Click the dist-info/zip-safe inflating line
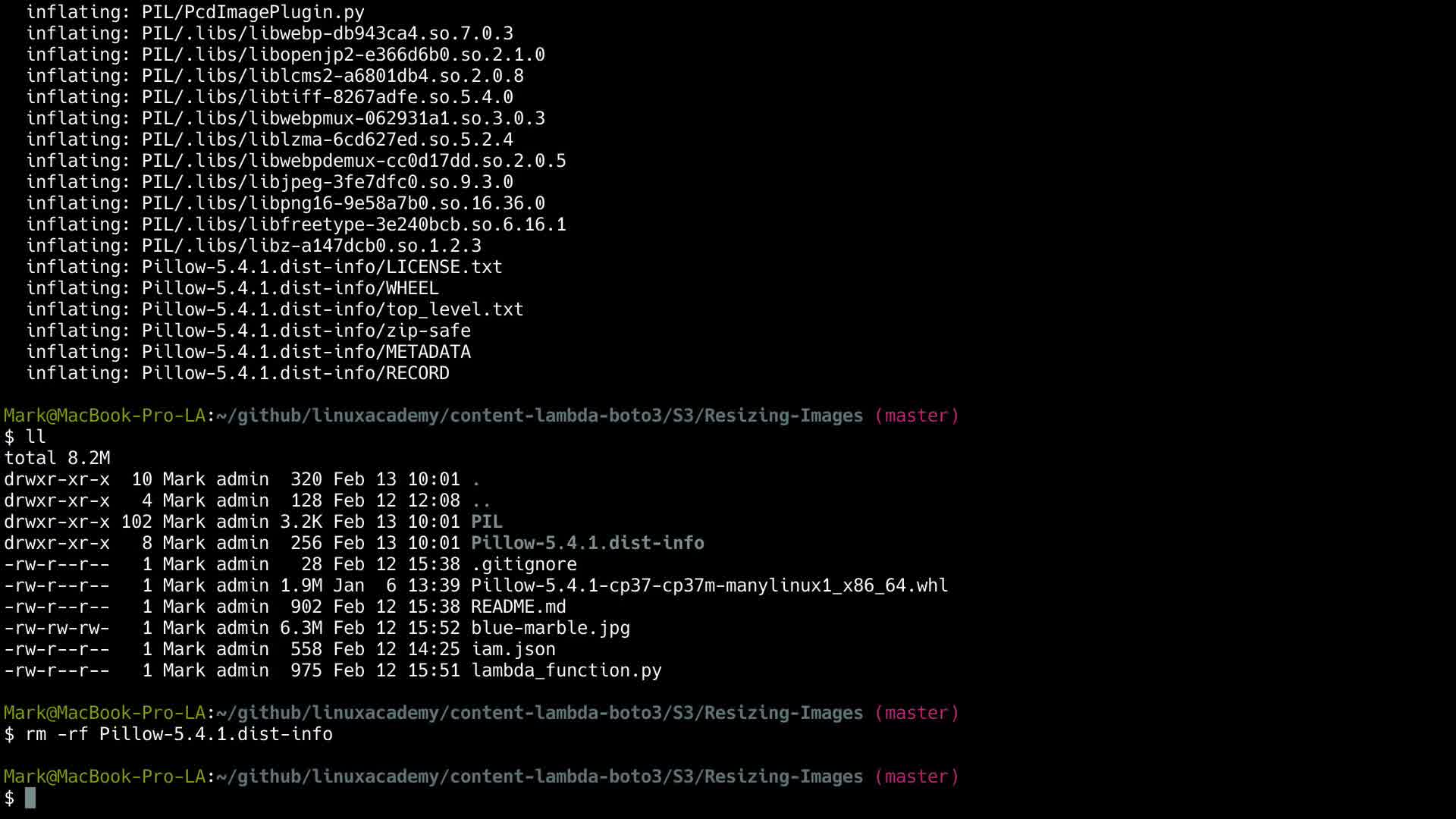This screenshot has height=819, width=1456. click(306, 331)
